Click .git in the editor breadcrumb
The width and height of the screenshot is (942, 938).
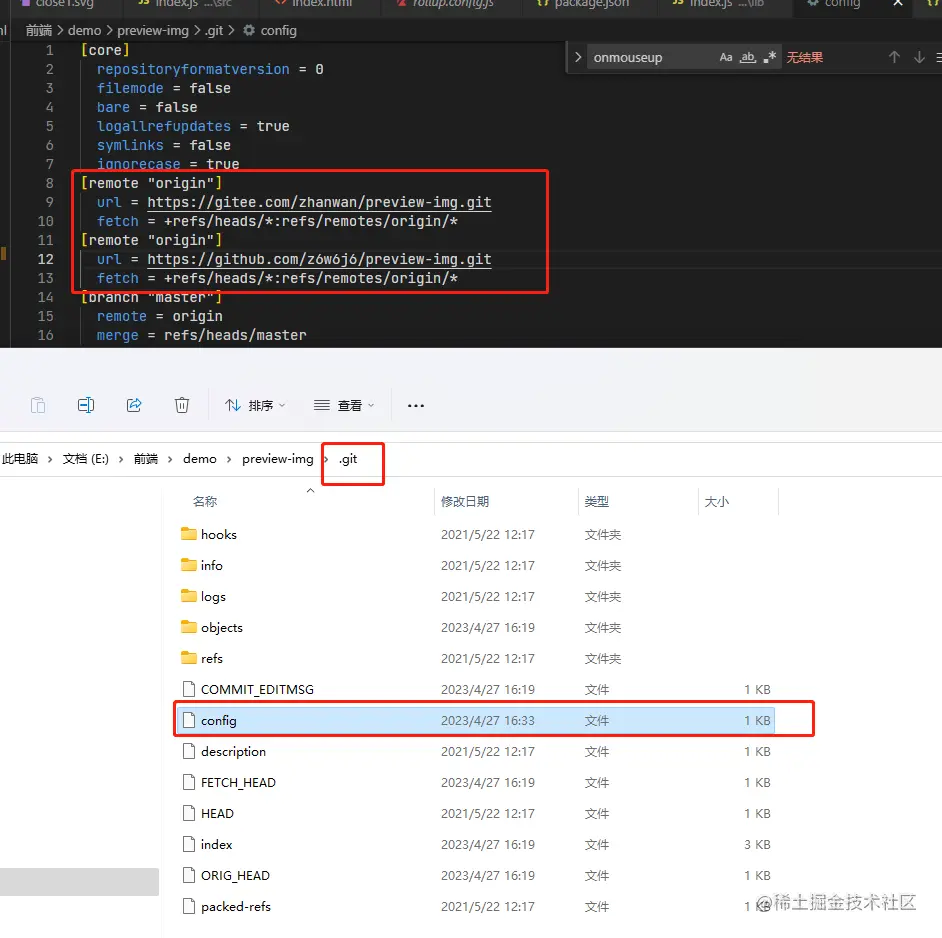click(x=213, y=31)
